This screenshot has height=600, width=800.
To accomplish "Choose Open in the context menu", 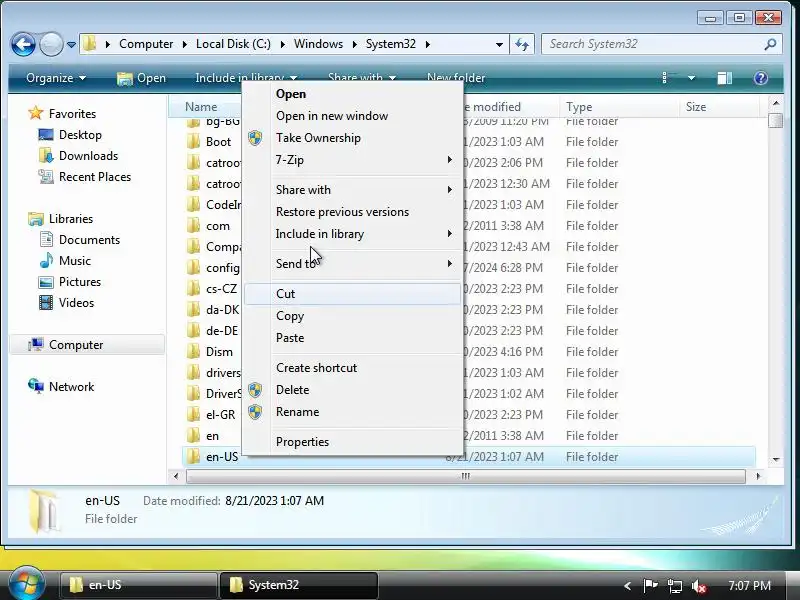I will 352,94.
